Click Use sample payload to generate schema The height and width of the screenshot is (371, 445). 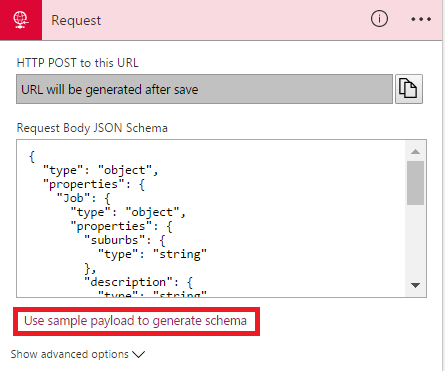point(135,321)
